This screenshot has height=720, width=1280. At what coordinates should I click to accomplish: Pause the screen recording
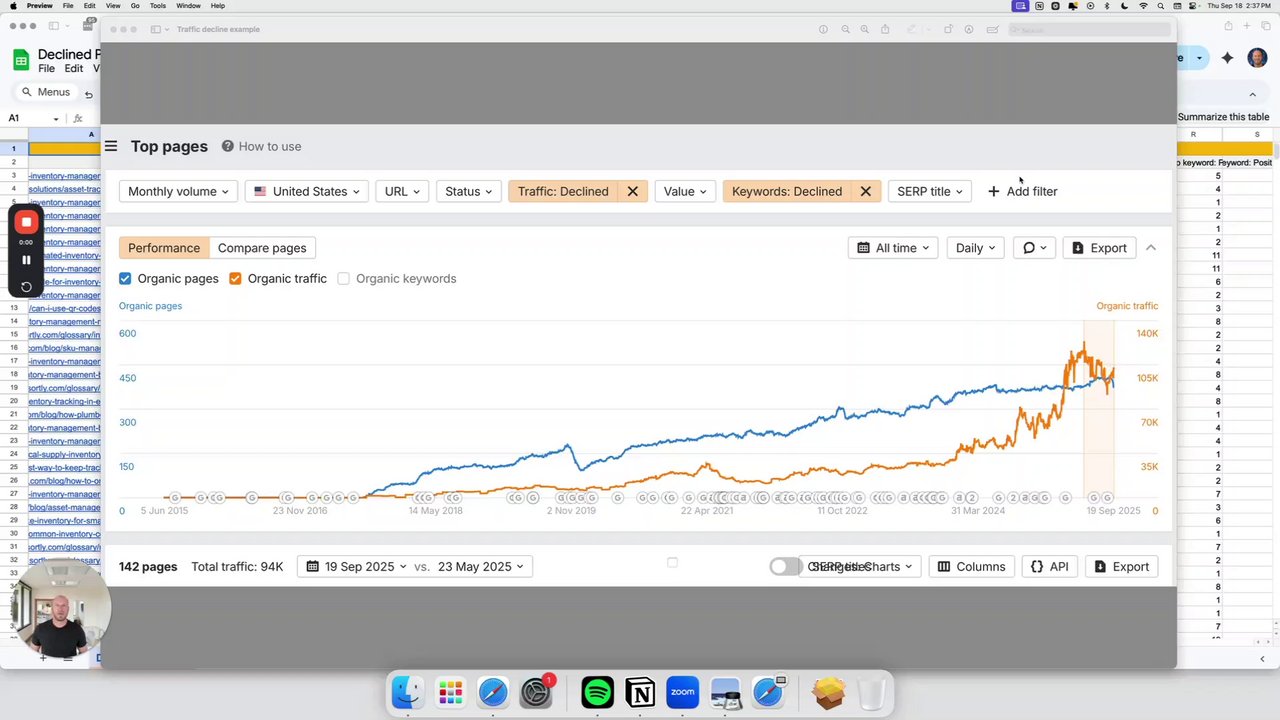(27, 260)
